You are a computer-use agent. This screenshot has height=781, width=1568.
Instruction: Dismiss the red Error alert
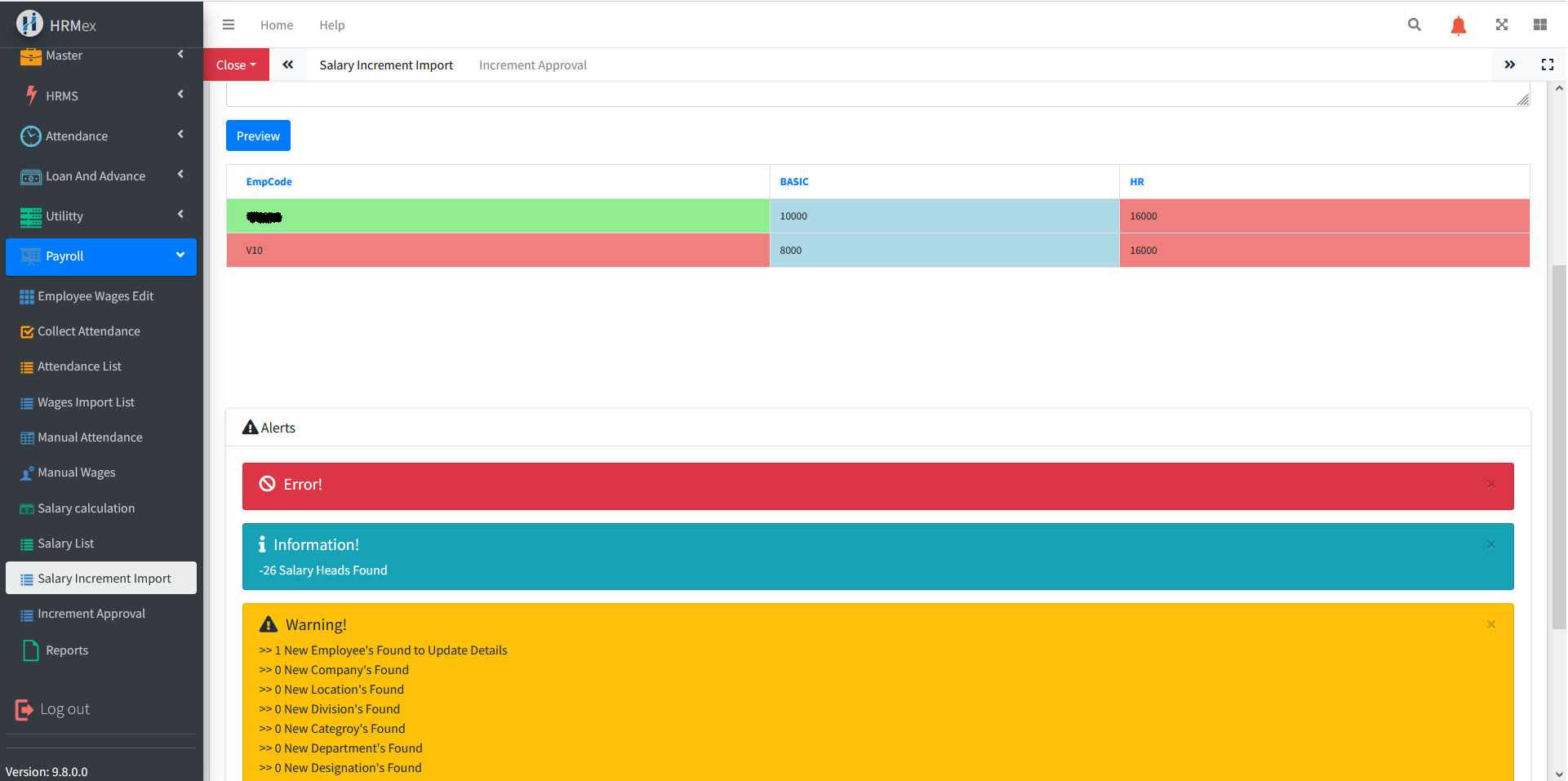(x=1490, y=484)
